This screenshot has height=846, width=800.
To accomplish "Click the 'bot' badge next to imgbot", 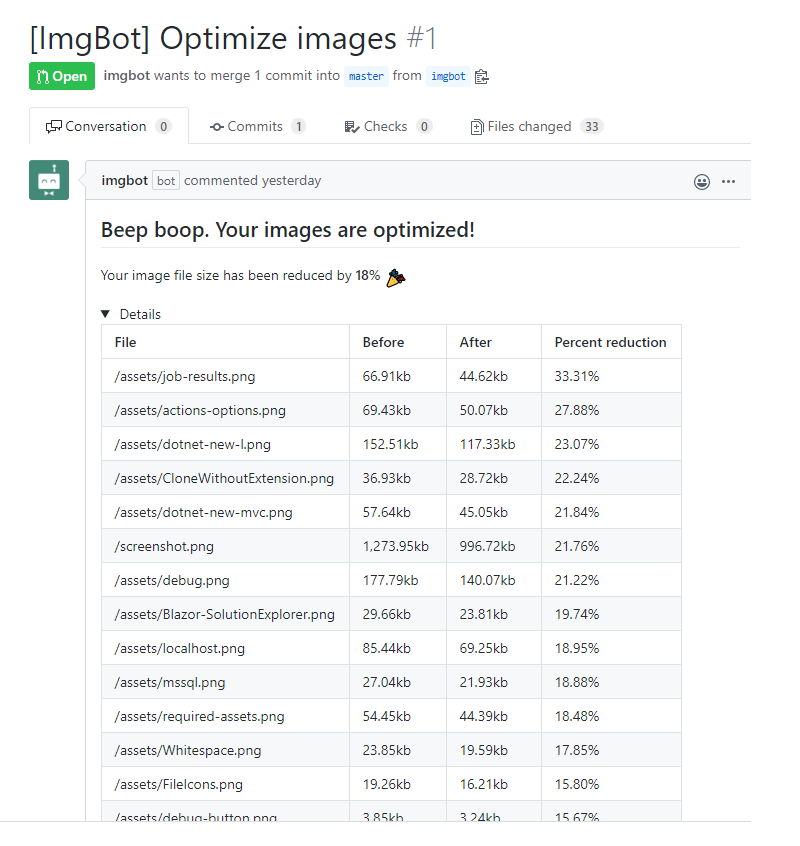I will click(165, 181).
